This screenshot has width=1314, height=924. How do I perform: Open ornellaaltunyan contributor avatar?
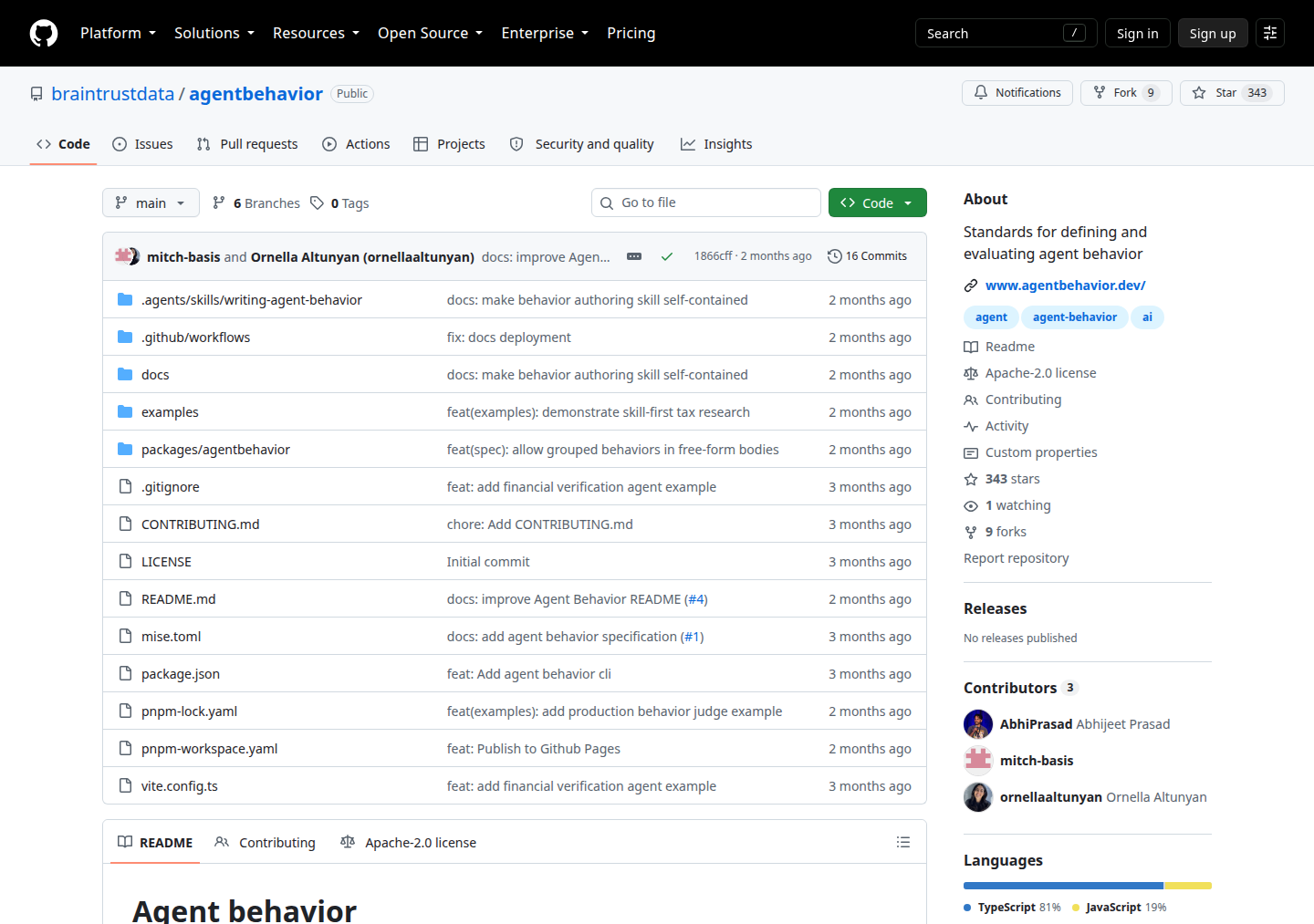pyautogui.click(x=978, y=797)
